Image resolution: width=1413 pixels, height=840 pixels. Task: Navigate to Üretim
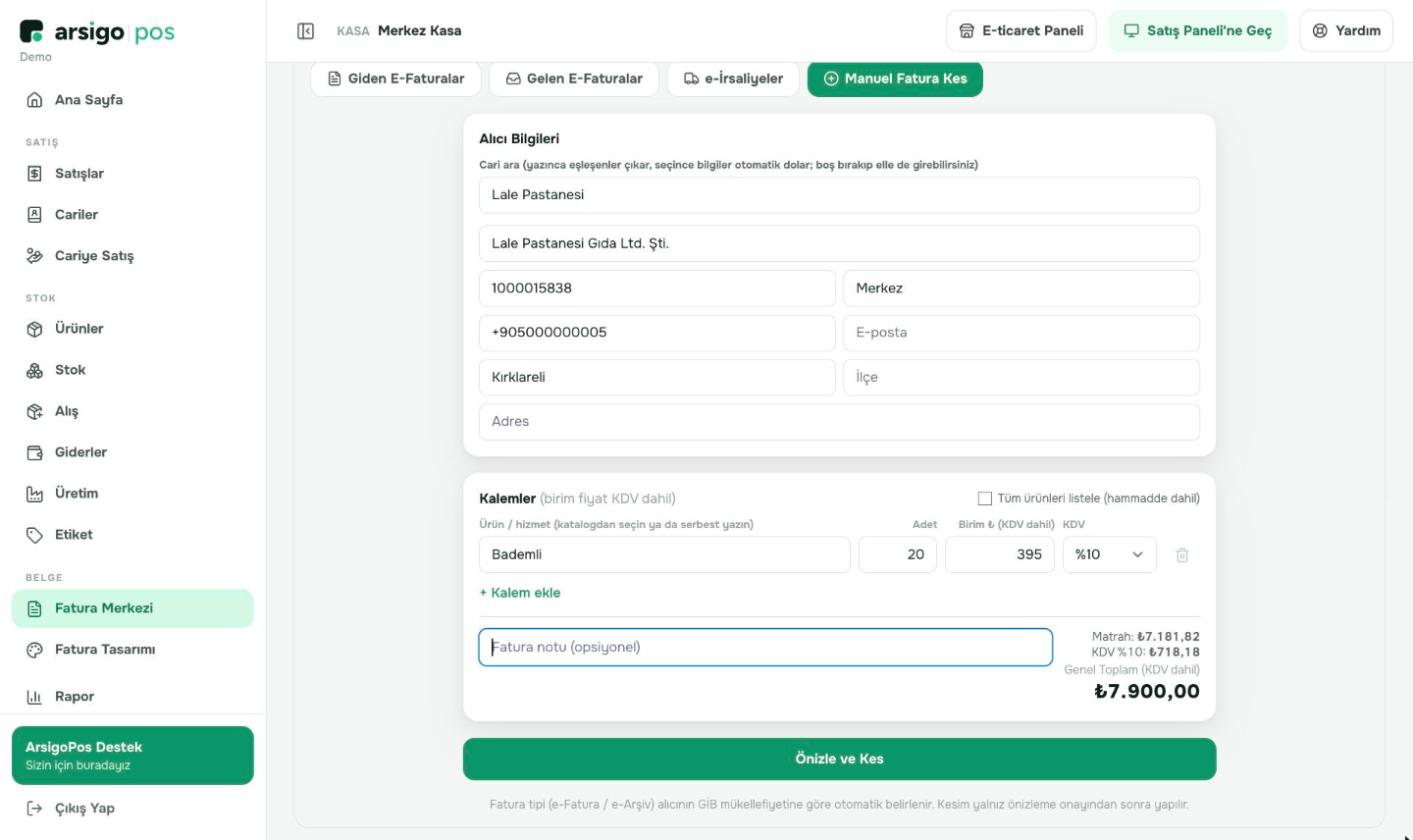click(133, 493)
